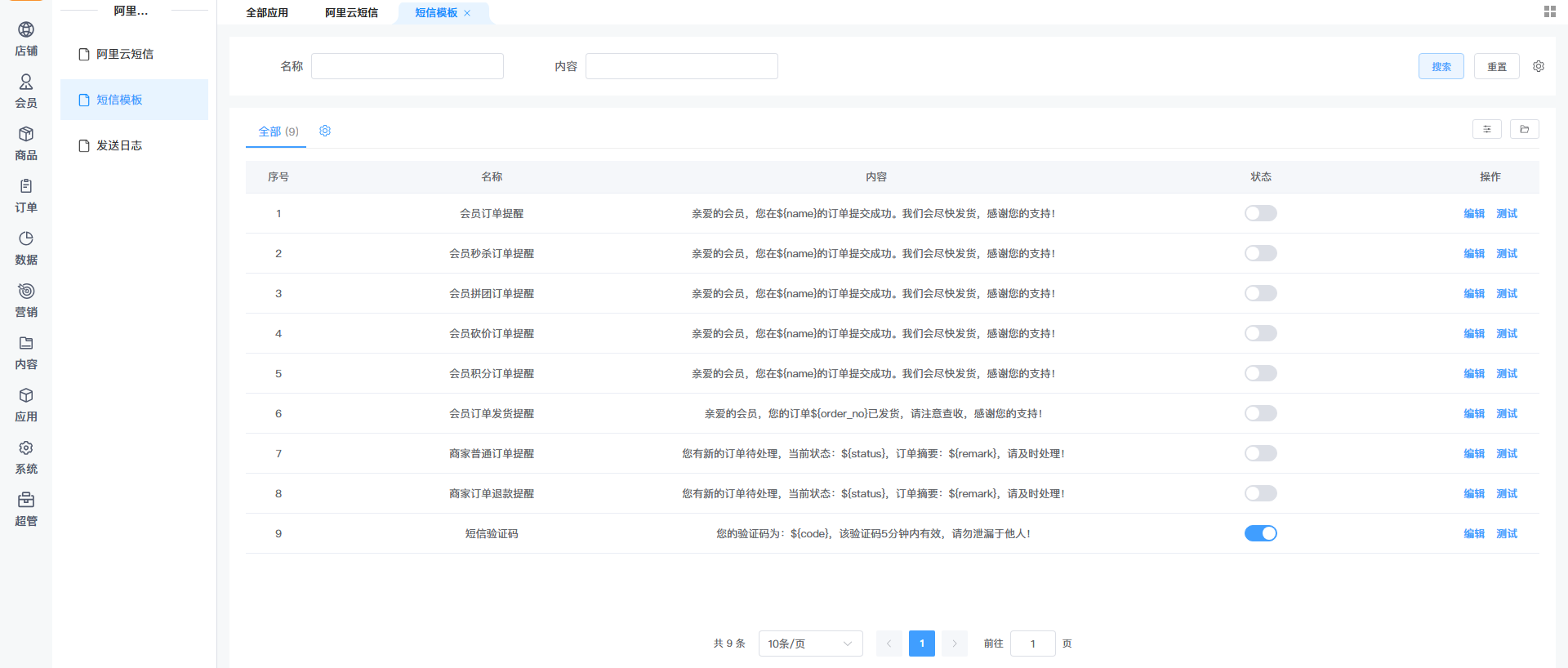Toggle status switch for 商家订单退款提醒
The height and width of the screenshot is (668, 1568).
(x=1261, y=493)
